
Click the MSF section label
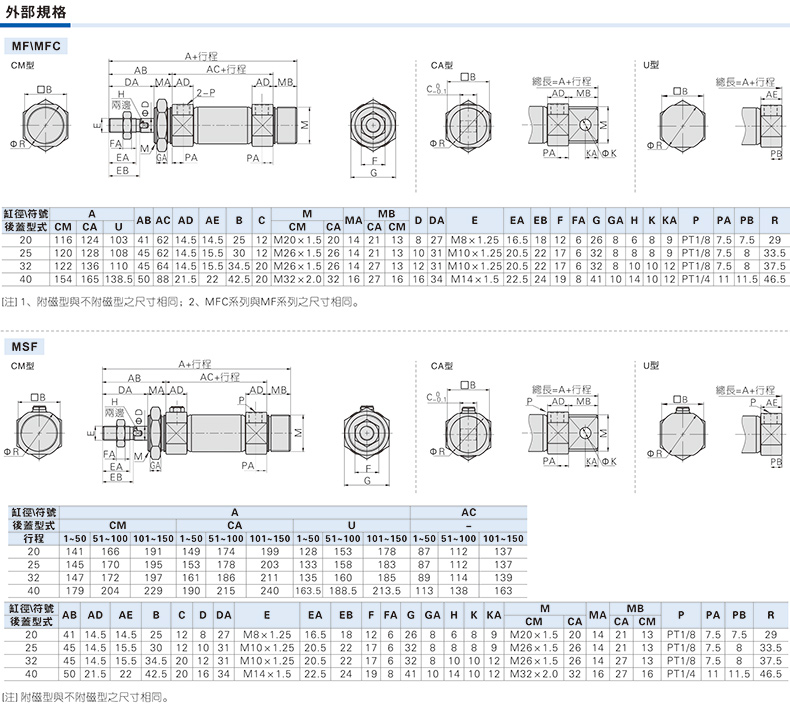(26, 346)
